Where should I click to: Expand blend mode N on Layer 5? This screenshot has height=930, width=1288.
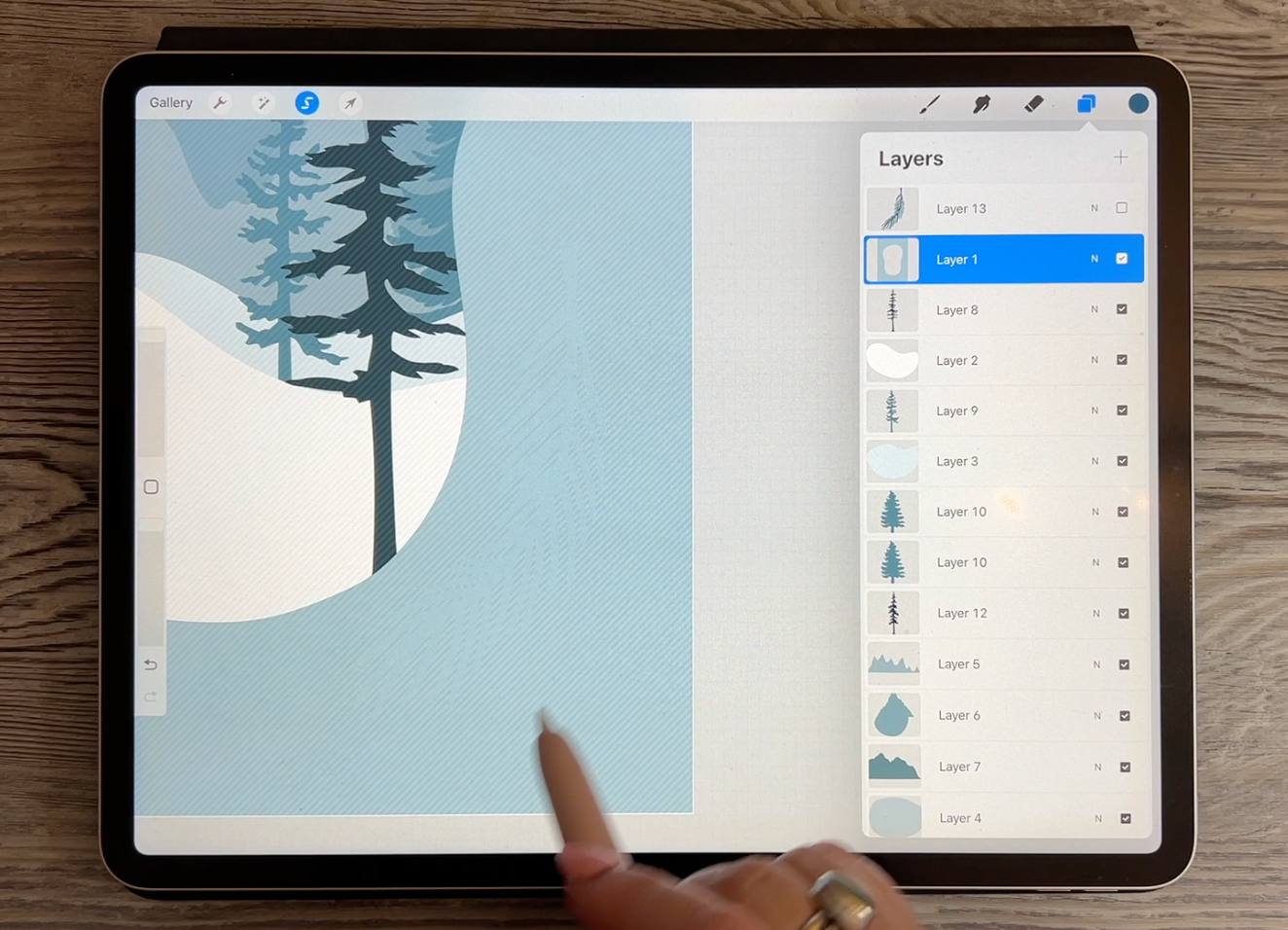coord(1096,664)
